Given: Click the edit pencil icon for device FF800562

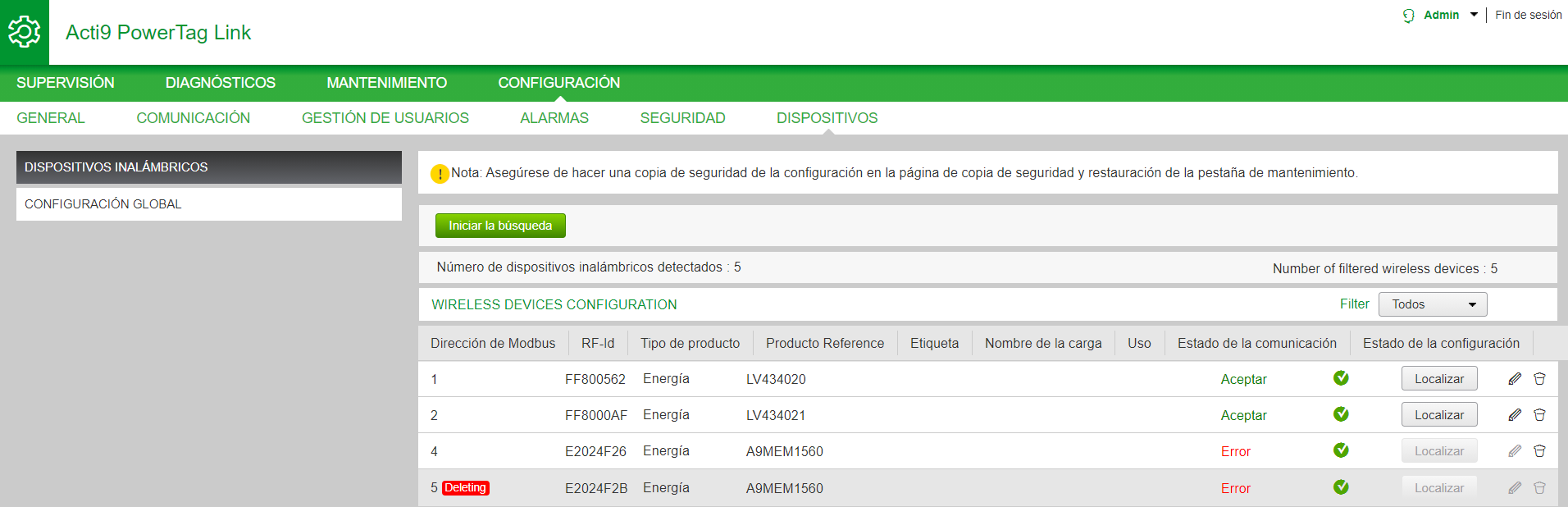Looking at the screenshot, I should 1515,379.
